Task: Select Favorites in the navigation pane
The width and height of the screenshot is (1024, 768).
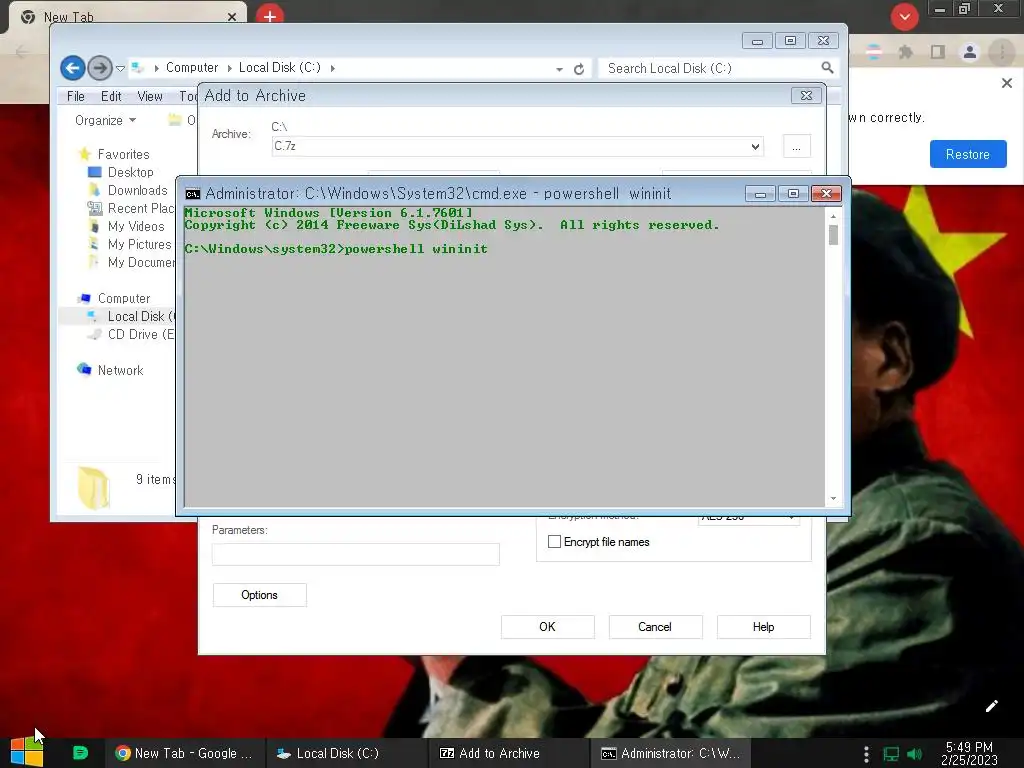Action: (123, 154)
